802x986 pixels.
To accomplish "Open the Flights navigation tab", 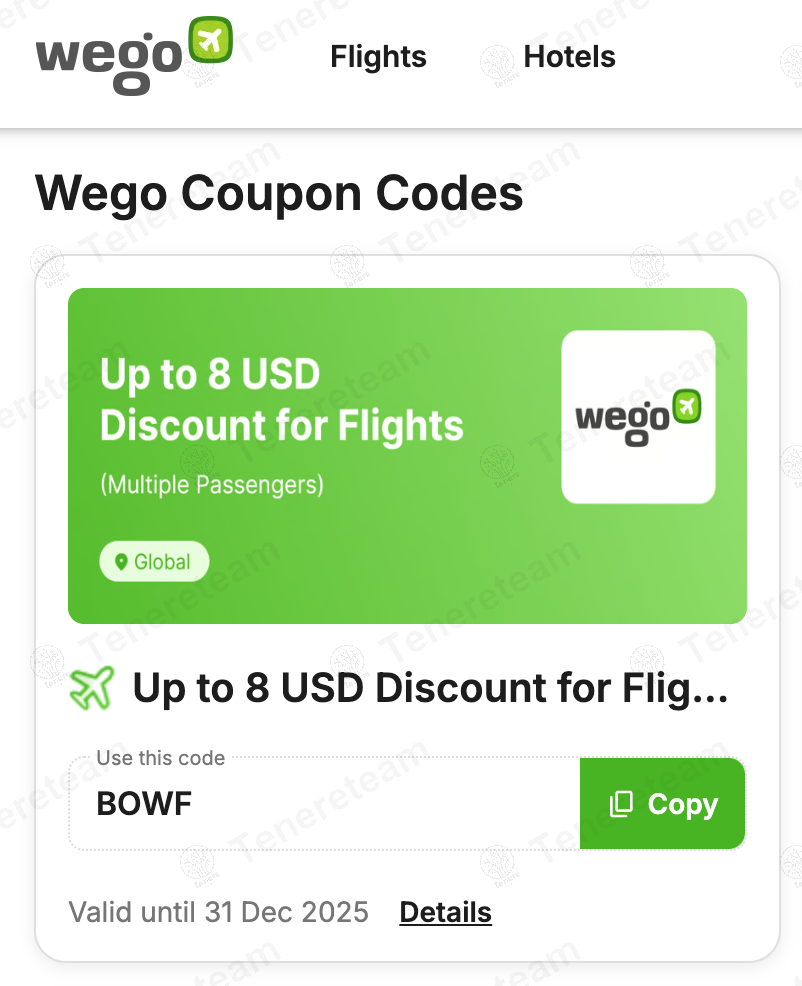I will tap(378, 57).
